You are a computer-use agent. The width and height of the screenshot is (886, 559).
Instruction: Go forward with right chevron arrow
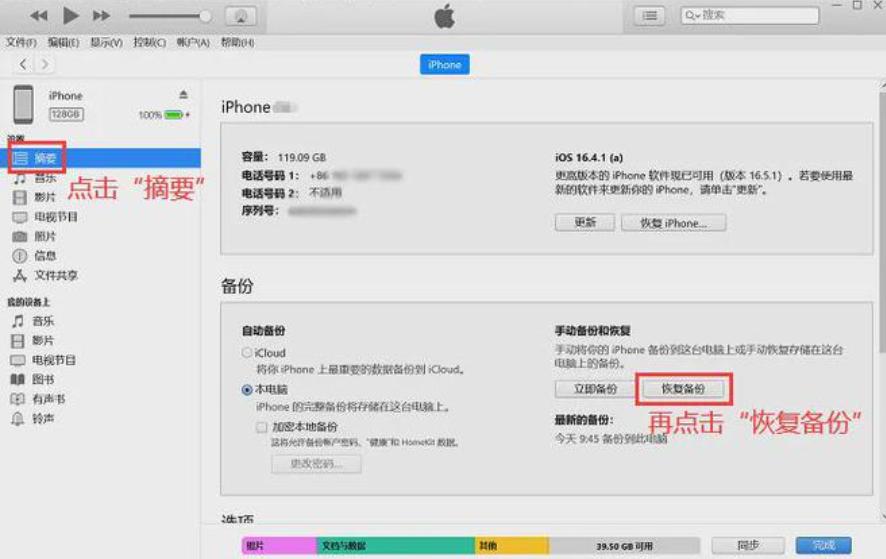click(45, 64)
